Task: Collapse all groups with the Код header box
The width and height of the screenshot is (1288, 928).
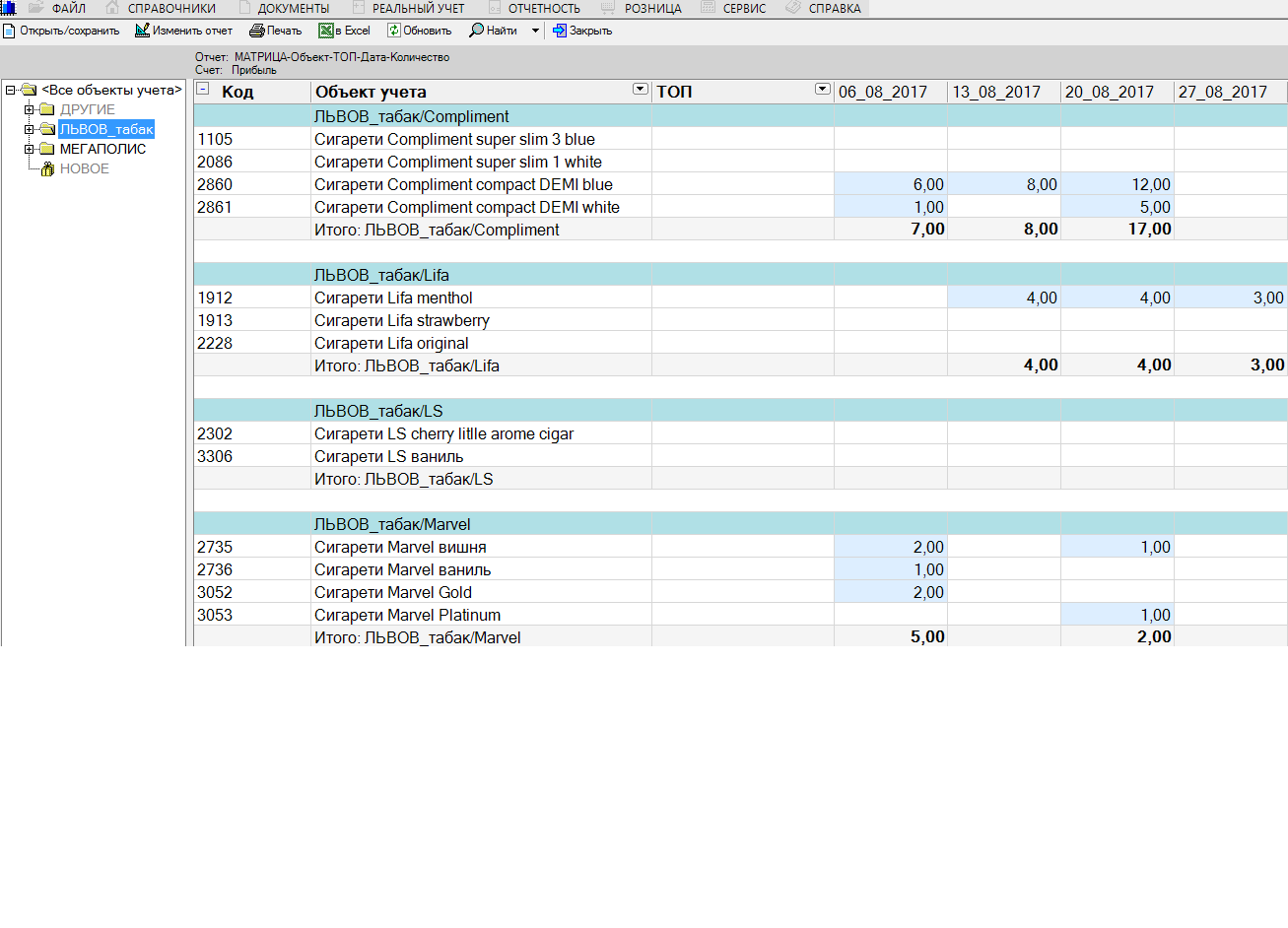Action: tap(203, 89)
